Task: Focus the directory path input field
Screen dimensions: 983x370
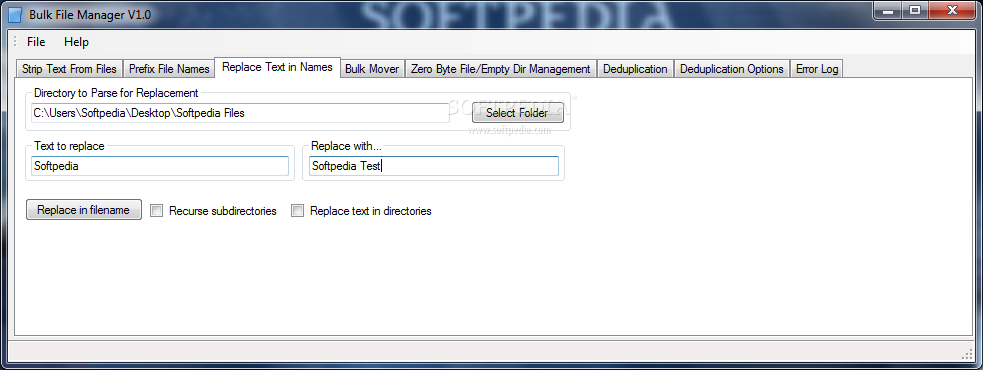Action: point(240,113)
